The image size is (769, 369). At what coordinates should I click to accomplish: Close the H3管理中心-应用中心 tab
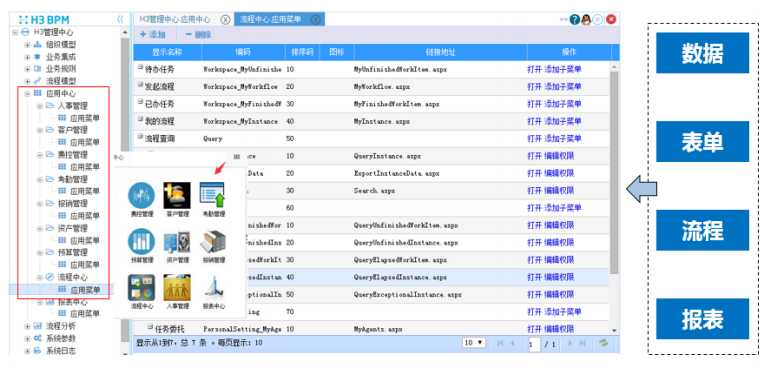pos(225,20)
